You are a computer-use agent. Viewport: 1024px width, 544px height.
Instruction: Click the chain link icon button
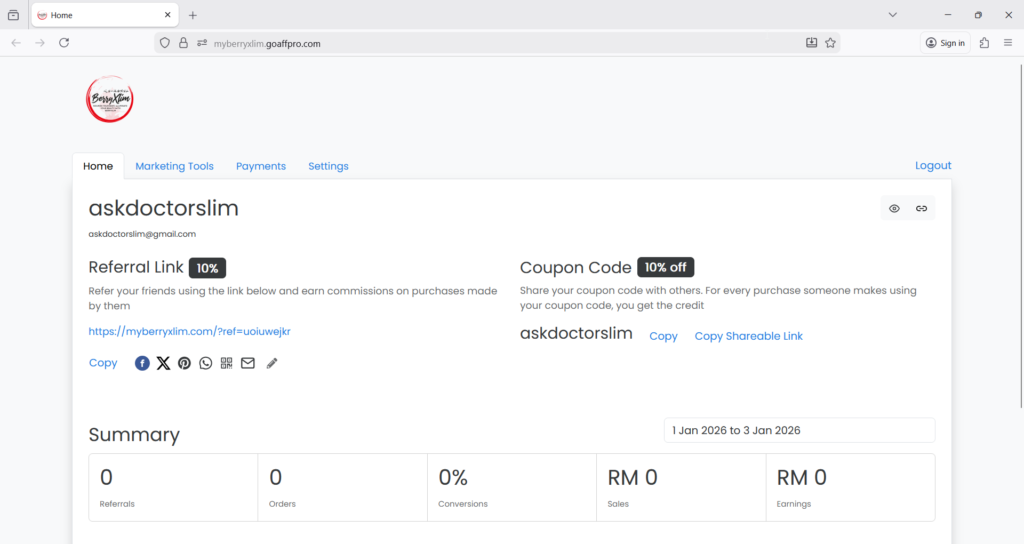[921, 208]
